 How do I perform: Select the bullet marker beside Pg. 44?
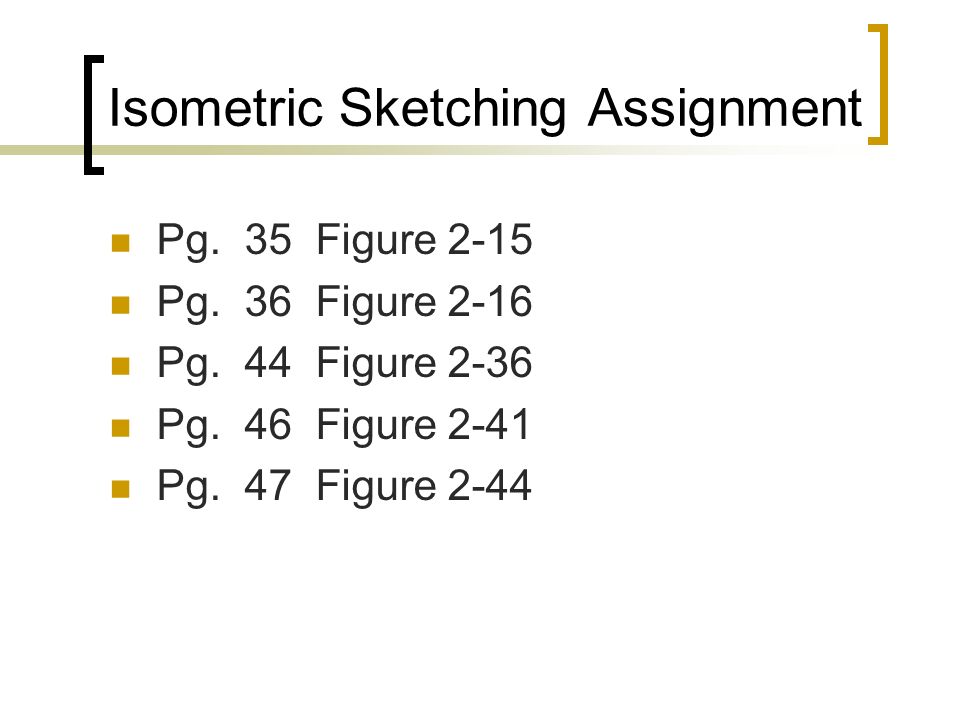pos(121,366)
